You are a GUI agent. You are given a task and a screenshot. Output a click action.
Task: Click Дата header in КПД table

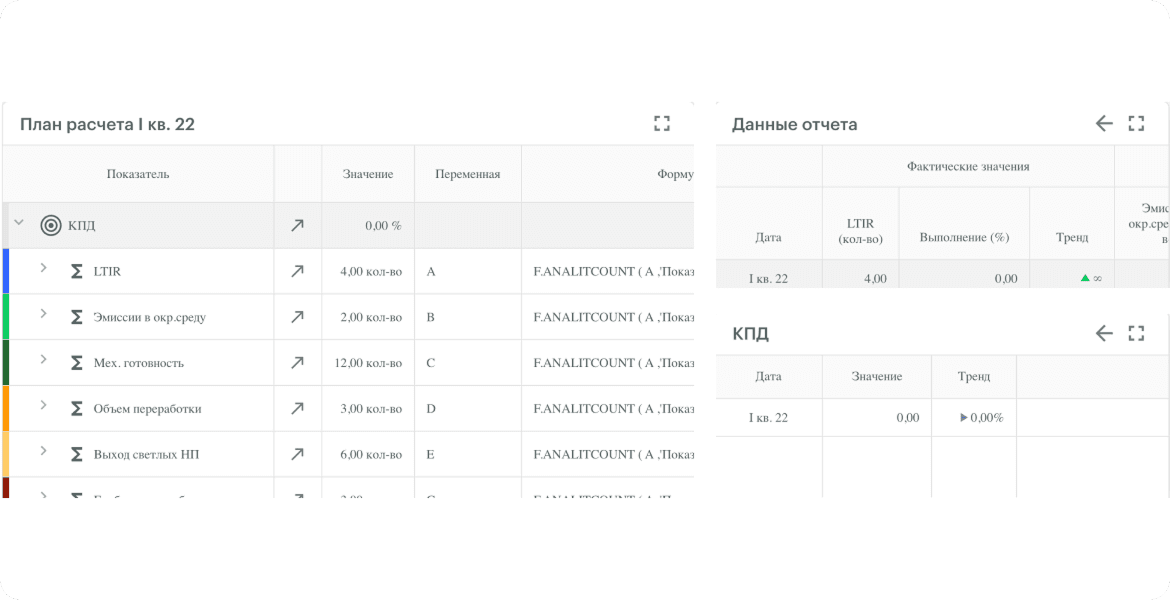click(769, 376)
